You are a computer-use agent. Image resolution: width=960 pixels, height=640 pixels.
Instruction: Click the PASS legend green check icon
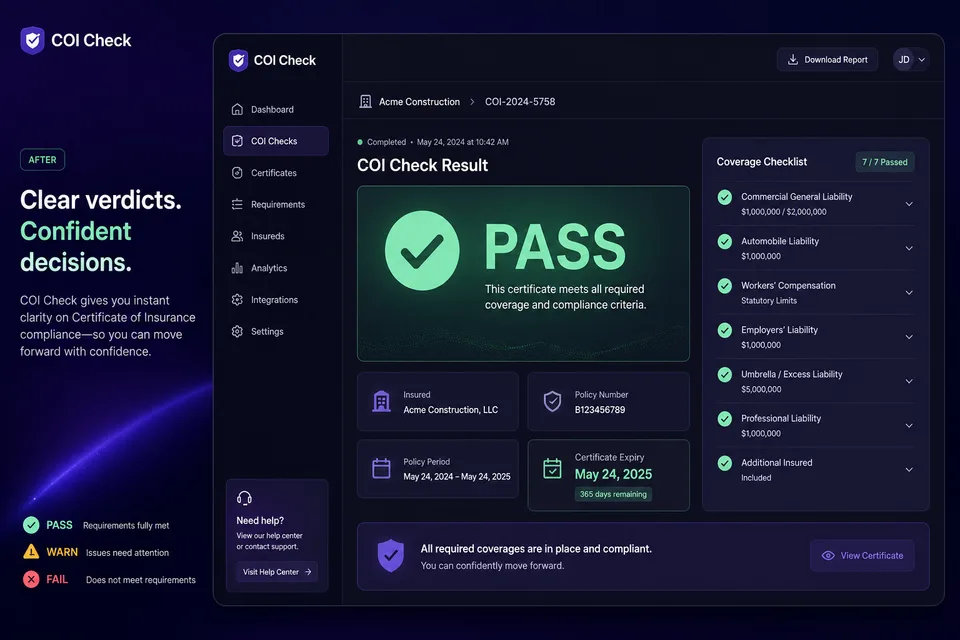click(x=31, y=525)
